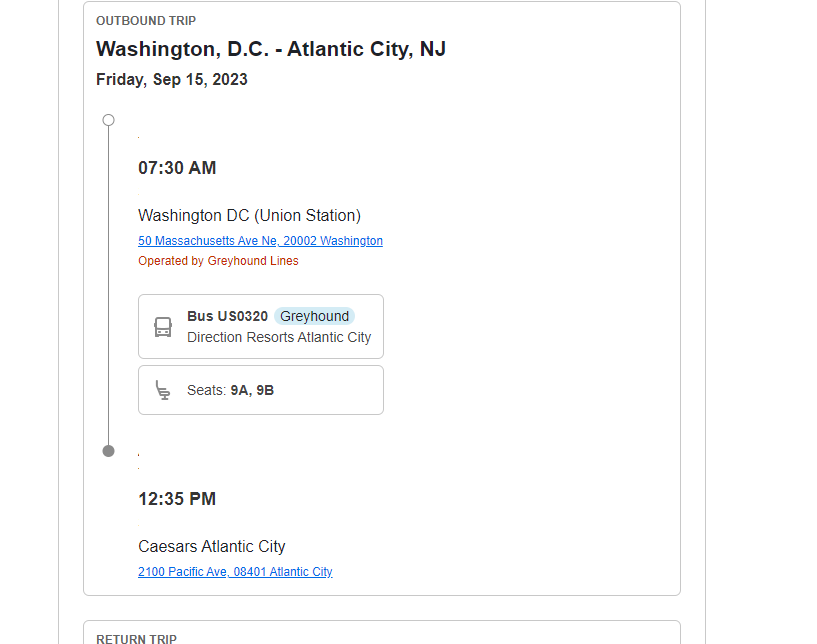Click the Friday, Sep 15, 2023 travel date

pyautogui.click(x=171, y=79)
